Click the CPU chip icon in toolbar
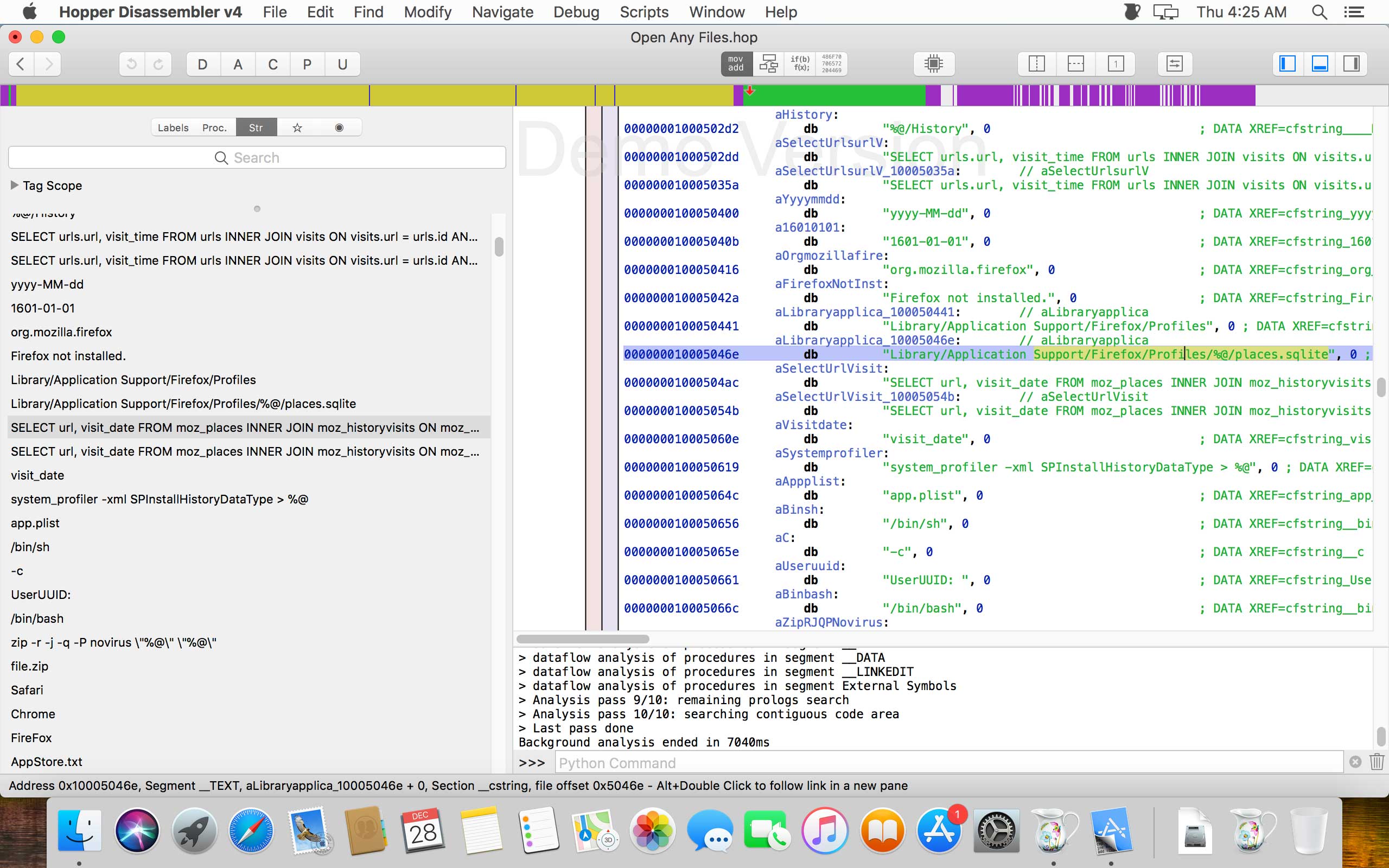 [934, 63]
